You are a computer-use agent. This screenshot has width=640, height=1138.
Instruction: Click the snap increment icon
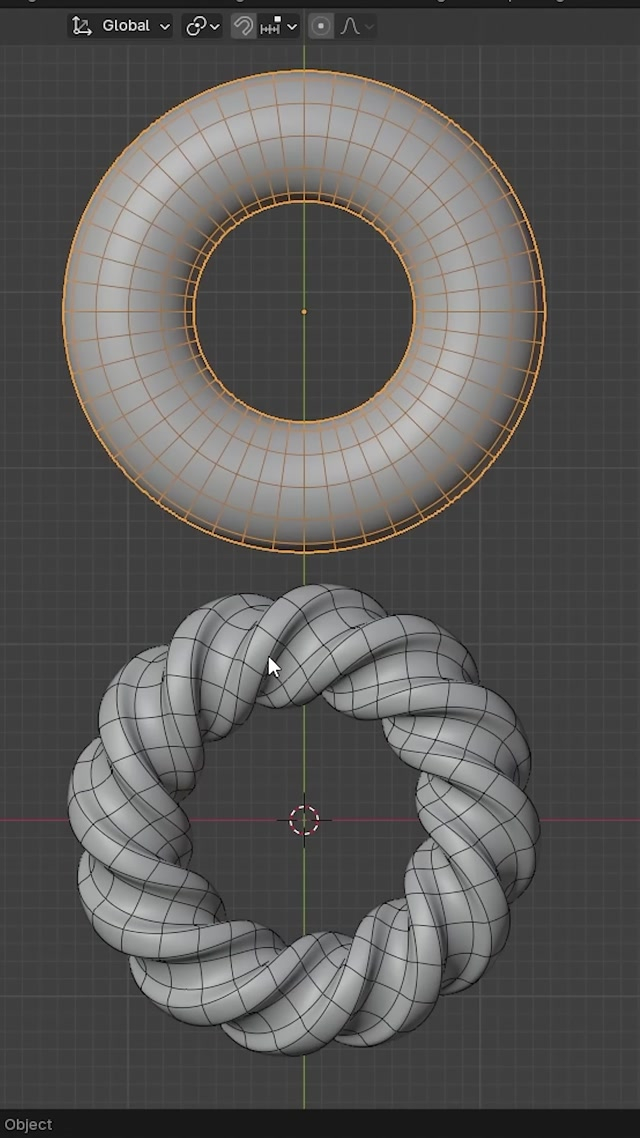click(270, 26)
